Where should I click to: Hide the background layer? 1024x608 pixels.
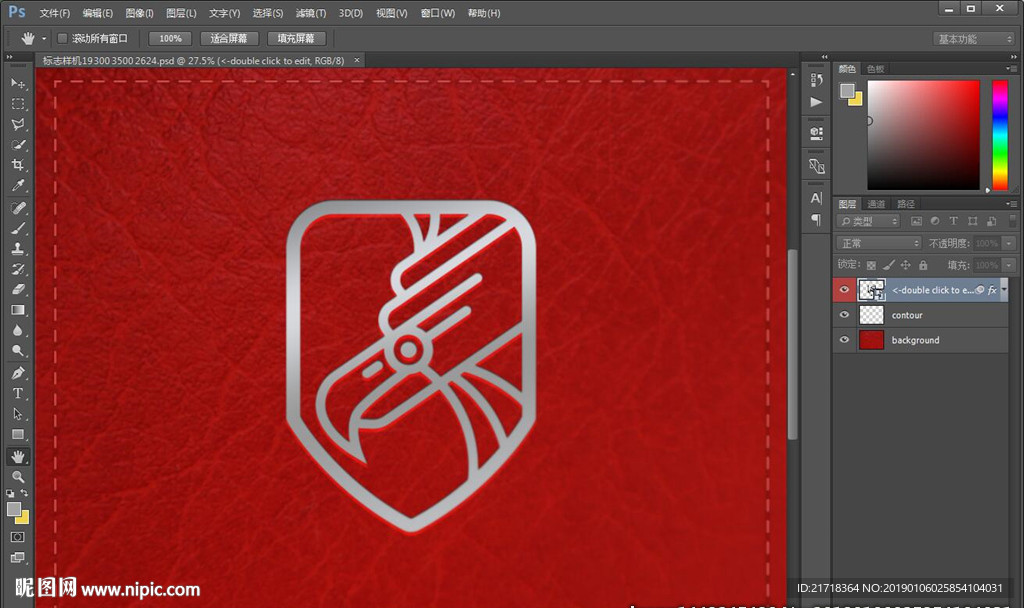coord(844,340)
